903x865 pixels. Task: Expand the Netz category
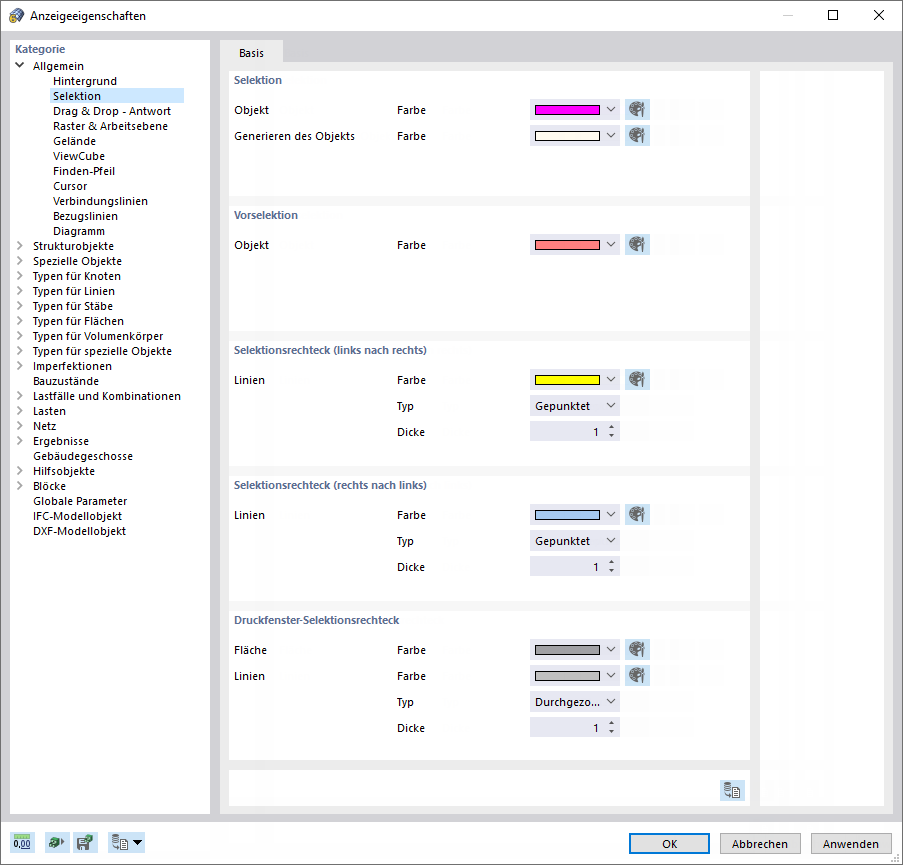pyautogui.click(x=20, y=425)
